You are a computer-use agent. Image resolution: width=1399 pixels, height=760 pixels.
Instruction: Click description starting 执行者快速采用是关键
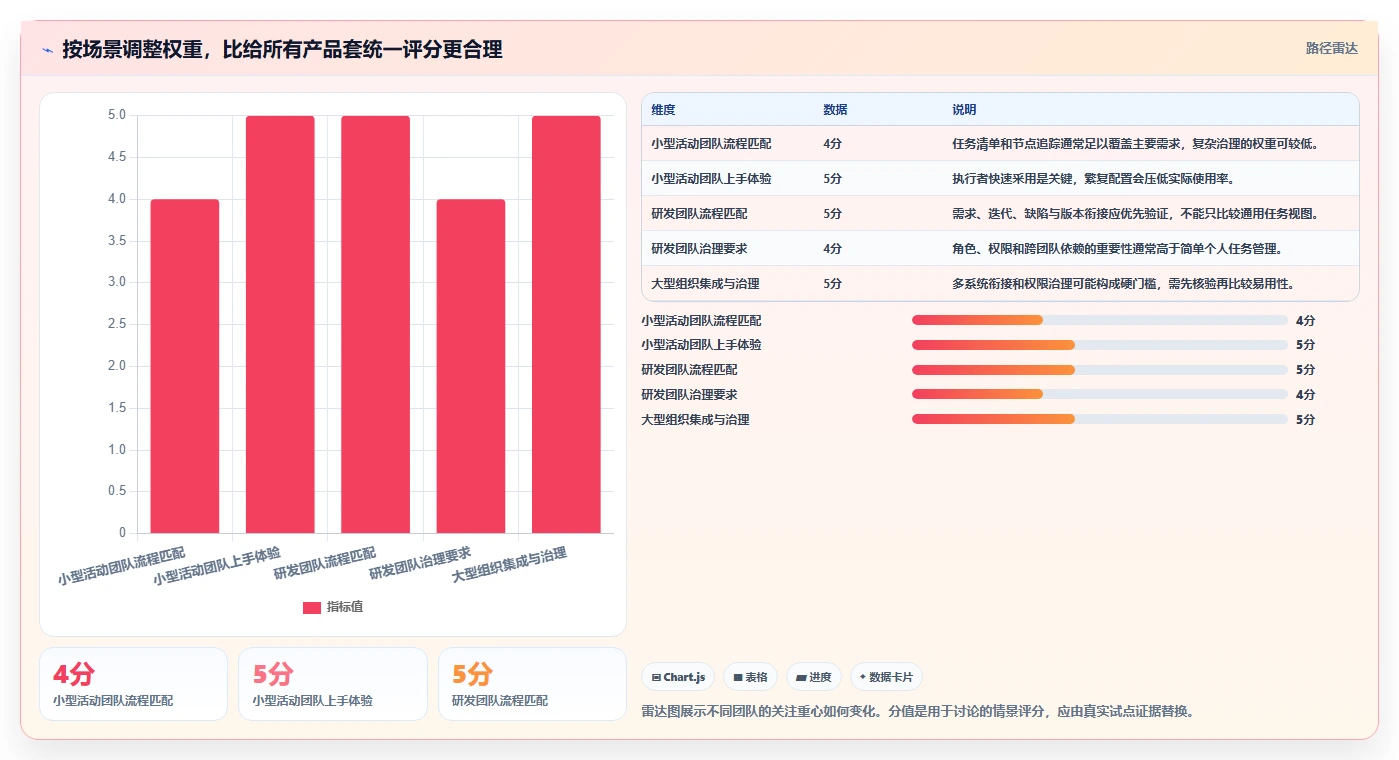1093,179
